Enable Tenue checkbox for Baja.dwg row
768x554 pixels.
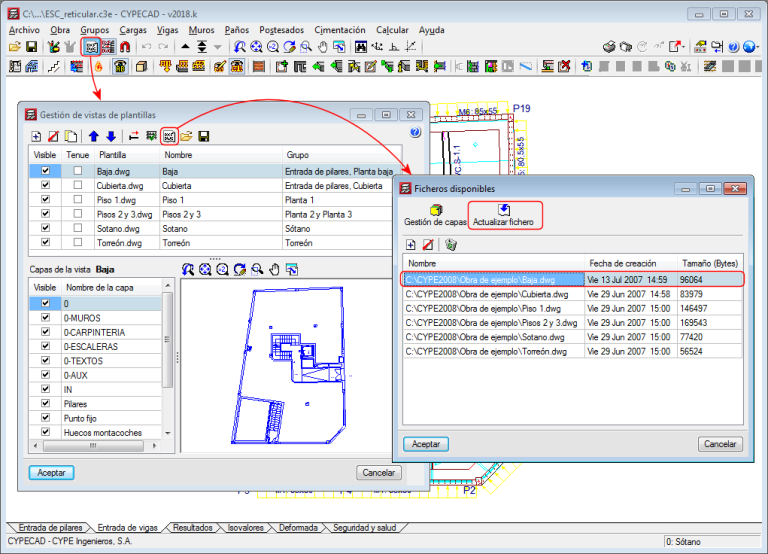click(x=77, y=171)
